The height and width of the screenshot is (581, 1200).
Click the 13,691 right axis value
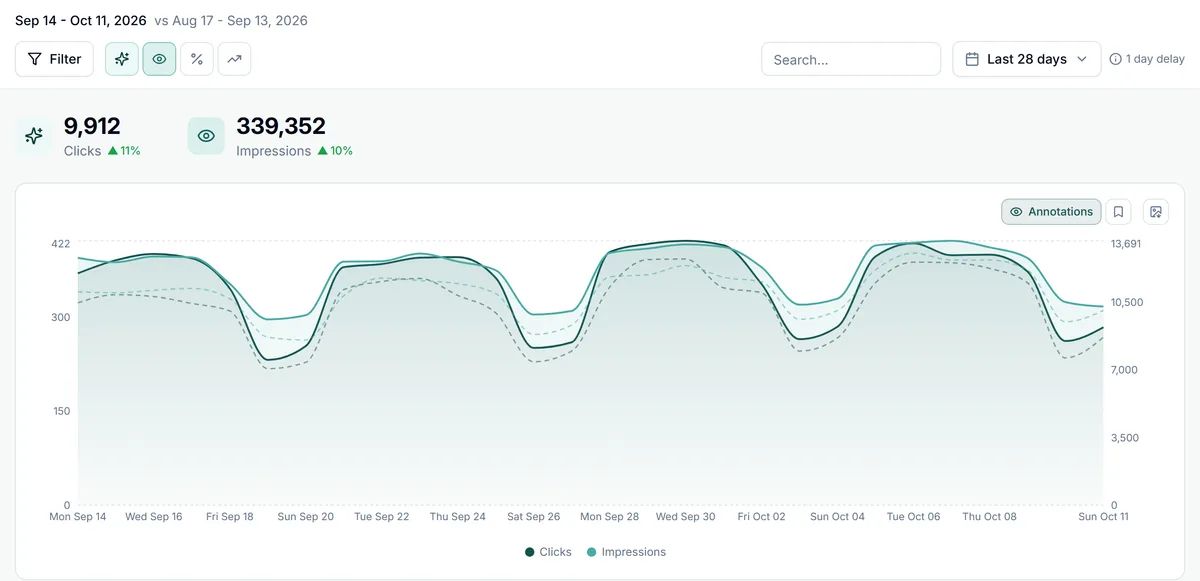(x=1126, y=244)
